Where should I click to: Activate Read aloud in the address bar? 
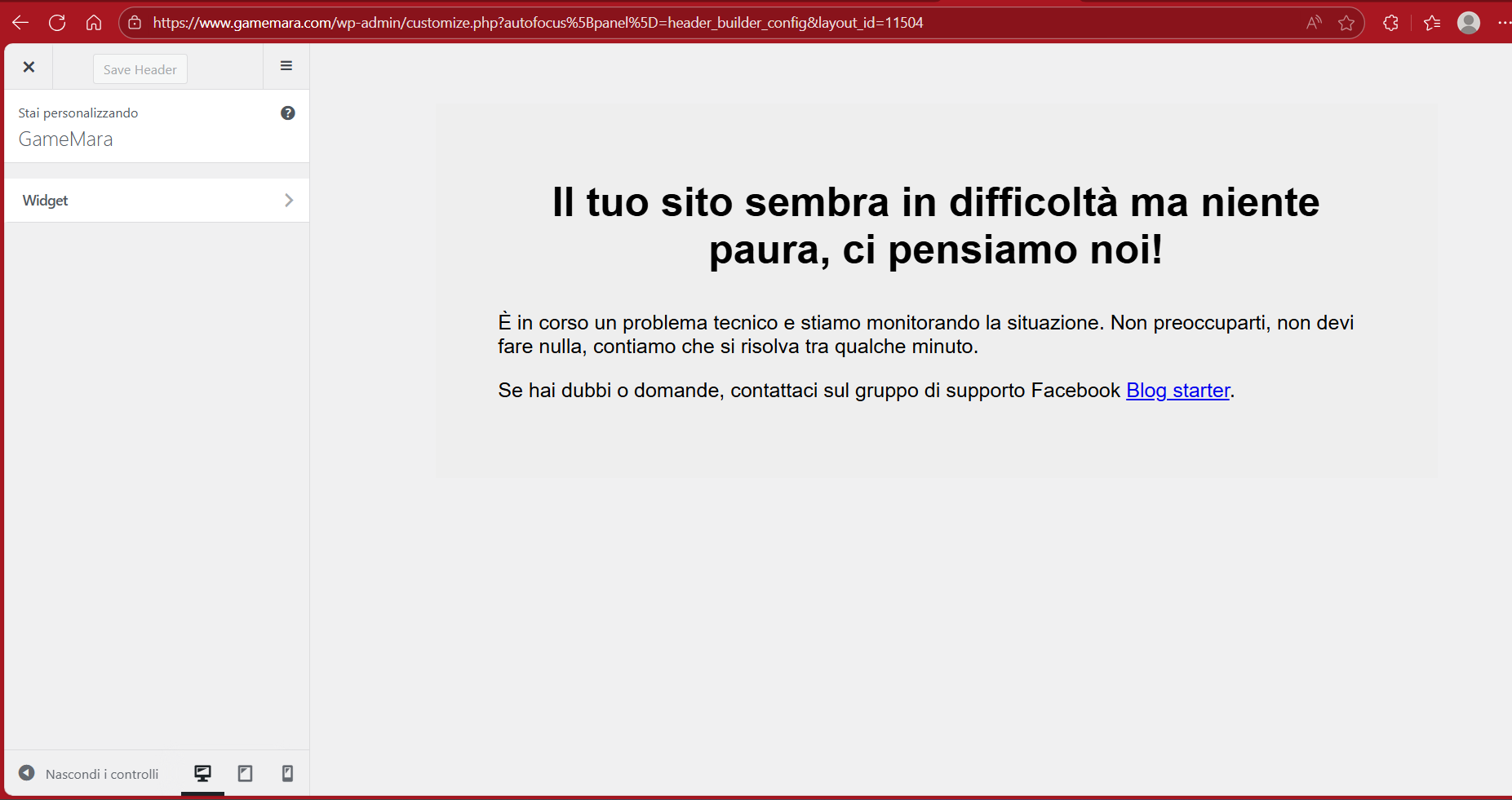click(x=1314, y=23)
